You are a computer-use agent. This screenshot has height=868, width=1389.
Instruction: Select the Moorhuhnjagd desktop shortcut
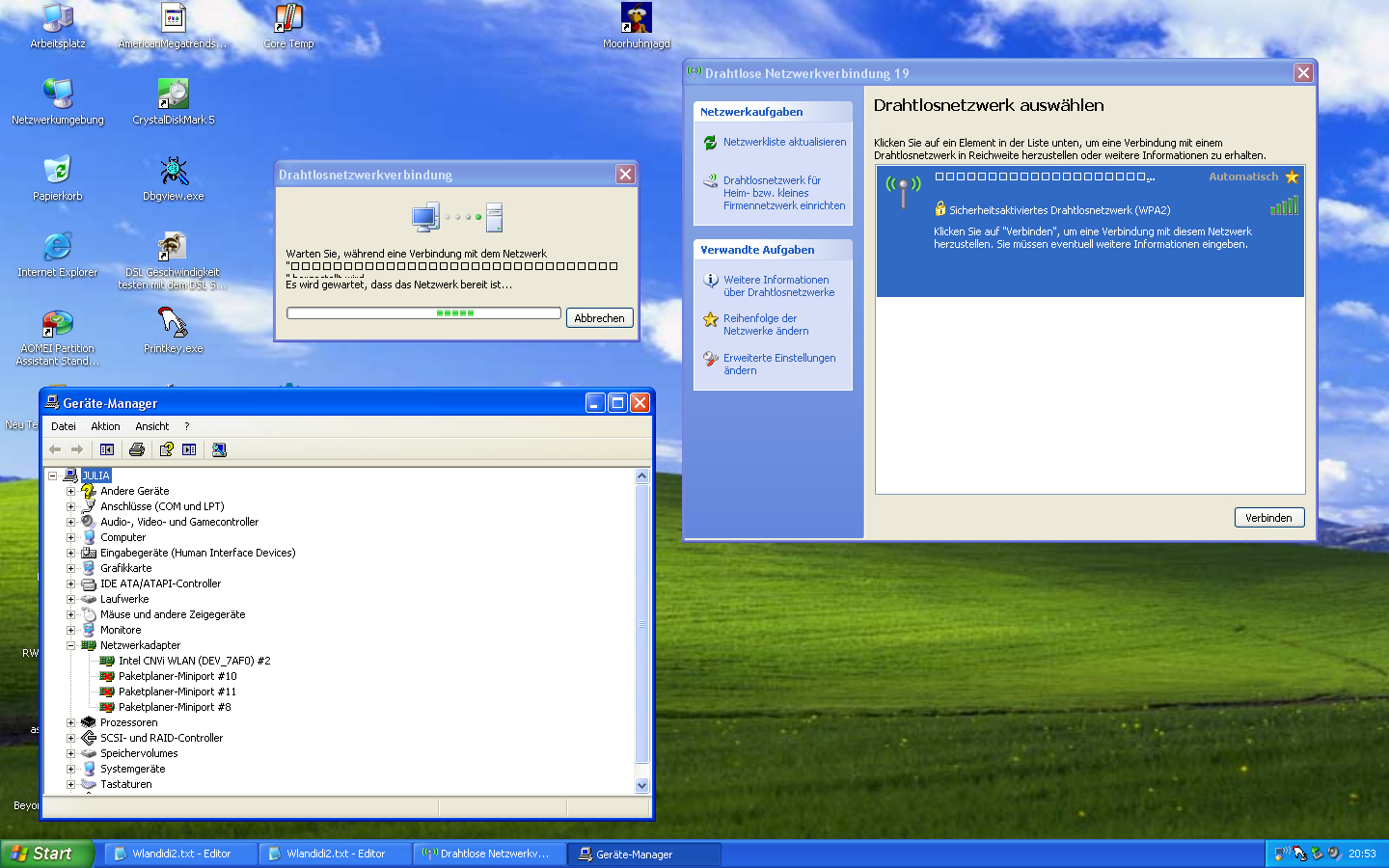point(636,26)
